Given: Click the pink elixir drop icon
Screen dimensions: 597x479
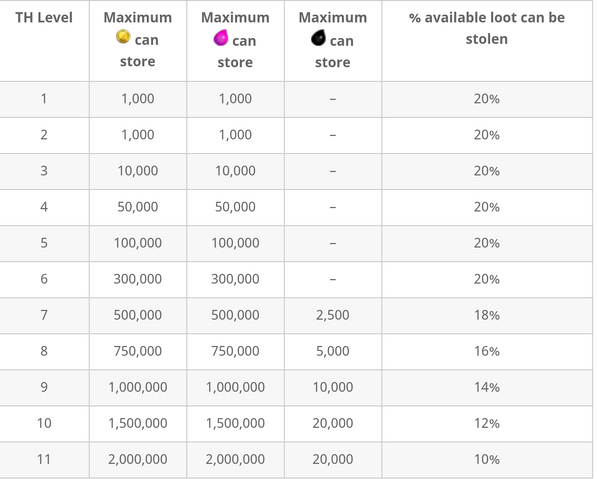Looking at the screenshot, I should pos(221,38).
